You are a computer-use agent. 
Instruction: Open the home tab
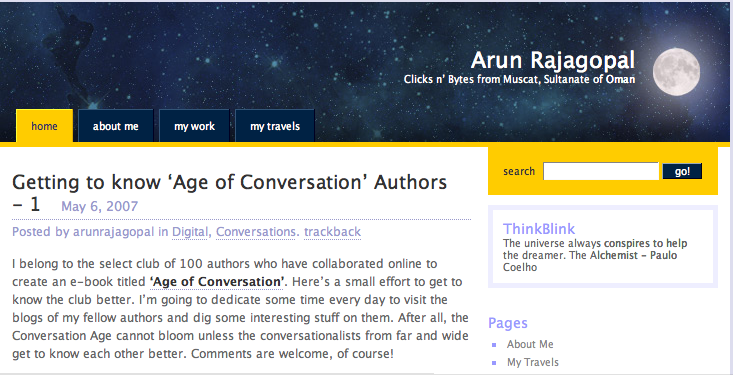coord(44,126)
